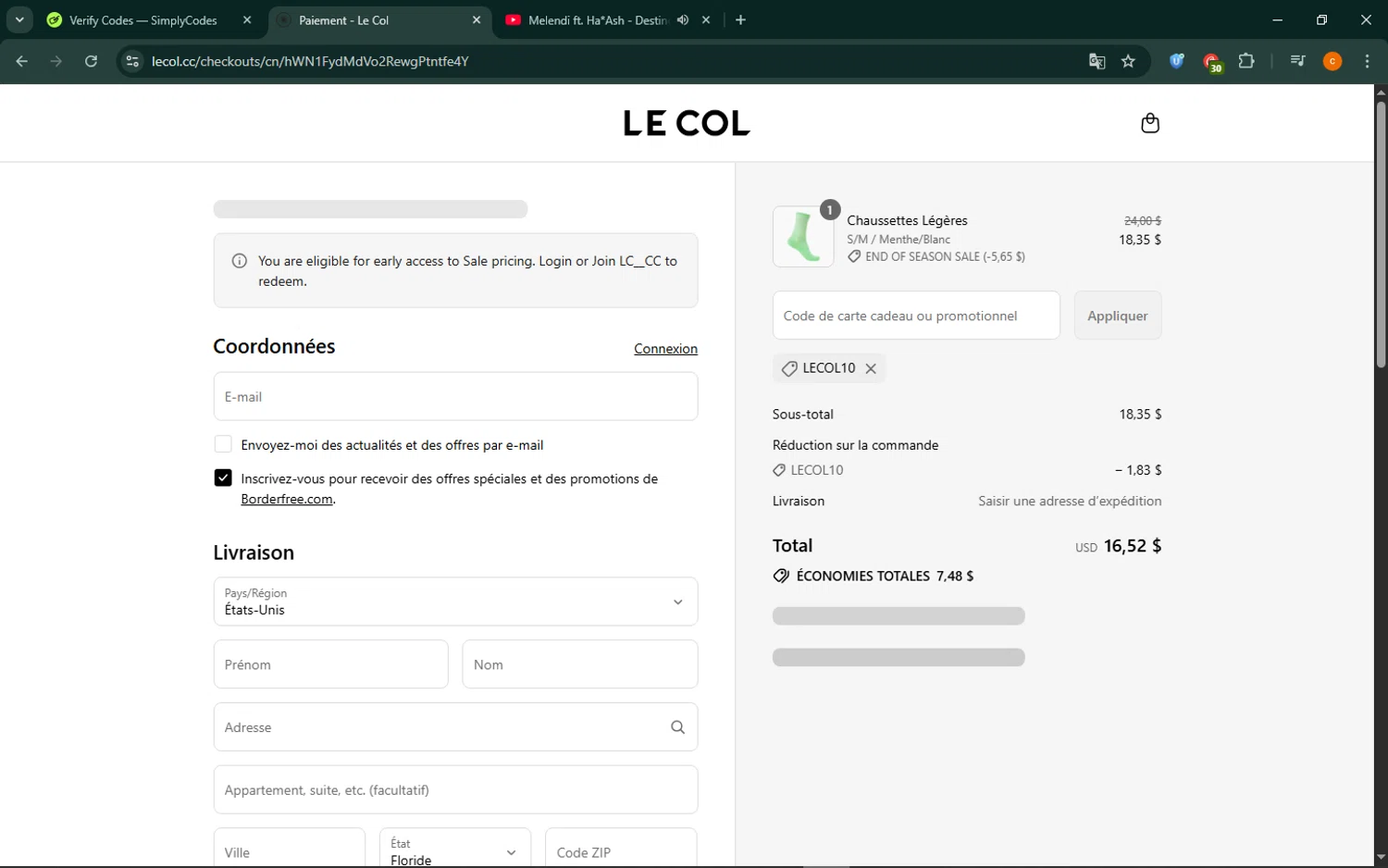This screenshot has height=868, width=1388.
Task: Click the ÉCONOMIES TOTALES 7,48 $ text
Action: click(x=885, y=576)
